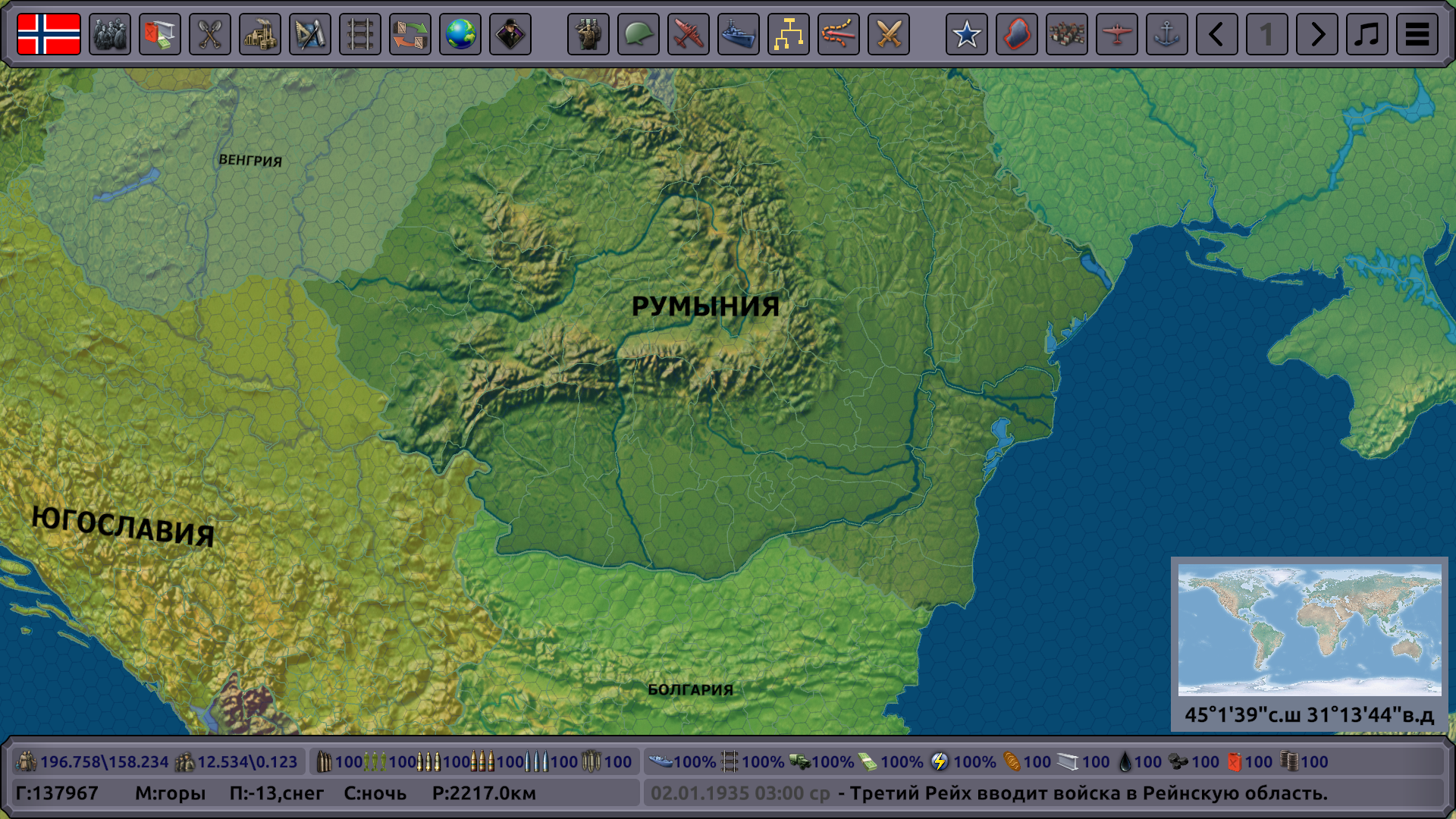
Task: Open the warship navy panel
Action: [738, 34]
